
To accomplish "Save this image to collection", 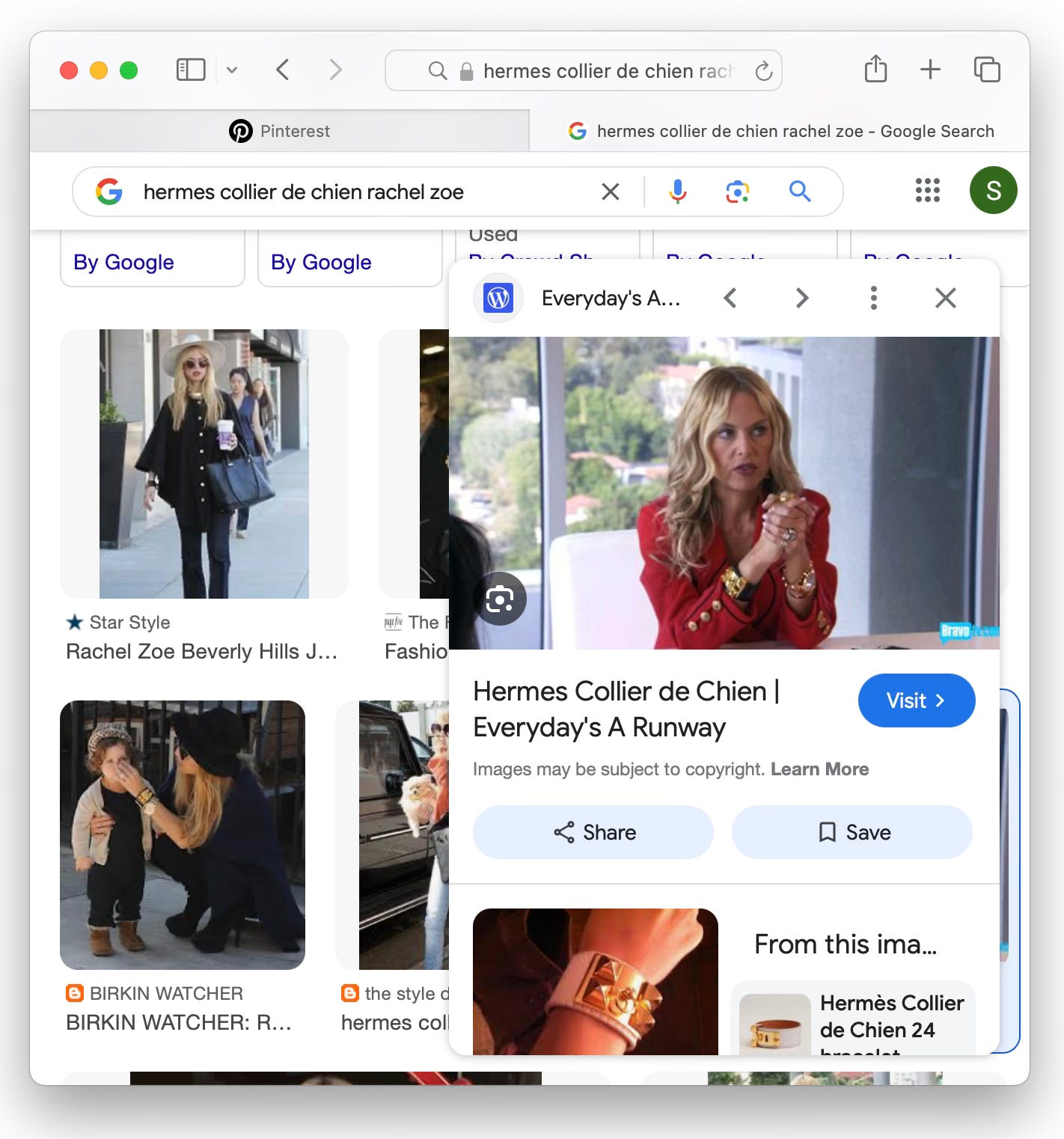I will 852,832.
